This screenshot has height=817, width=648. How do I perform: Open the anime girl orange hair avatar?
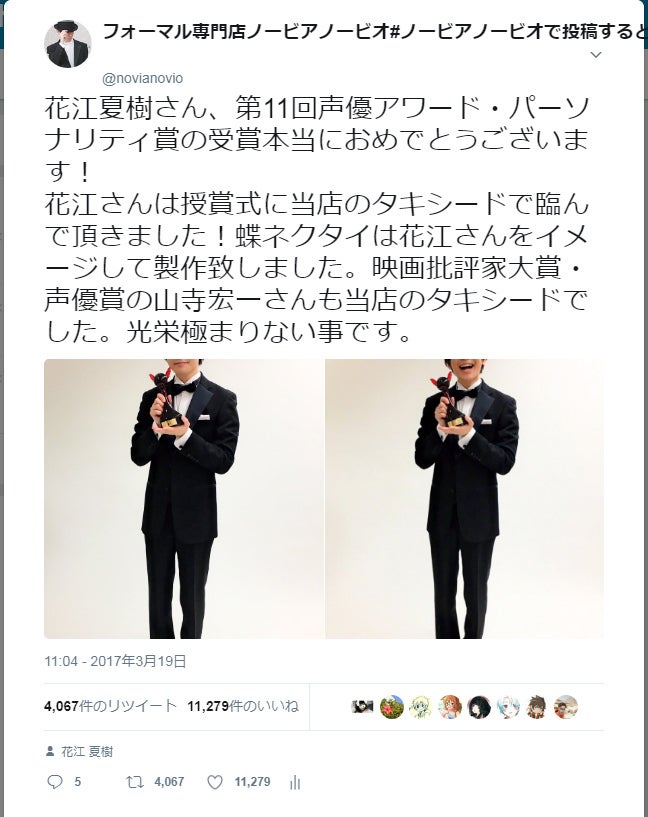click(450, 707)
